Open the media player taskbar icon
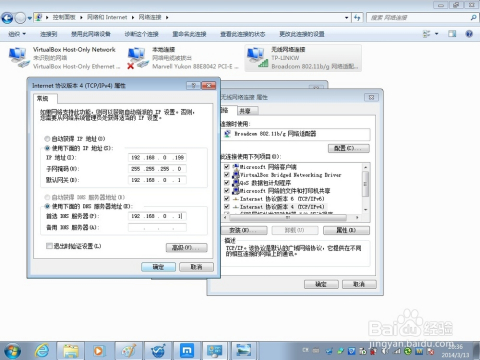Screen dimensions: 480x360 pyautogui.click(x=99, y=351)
